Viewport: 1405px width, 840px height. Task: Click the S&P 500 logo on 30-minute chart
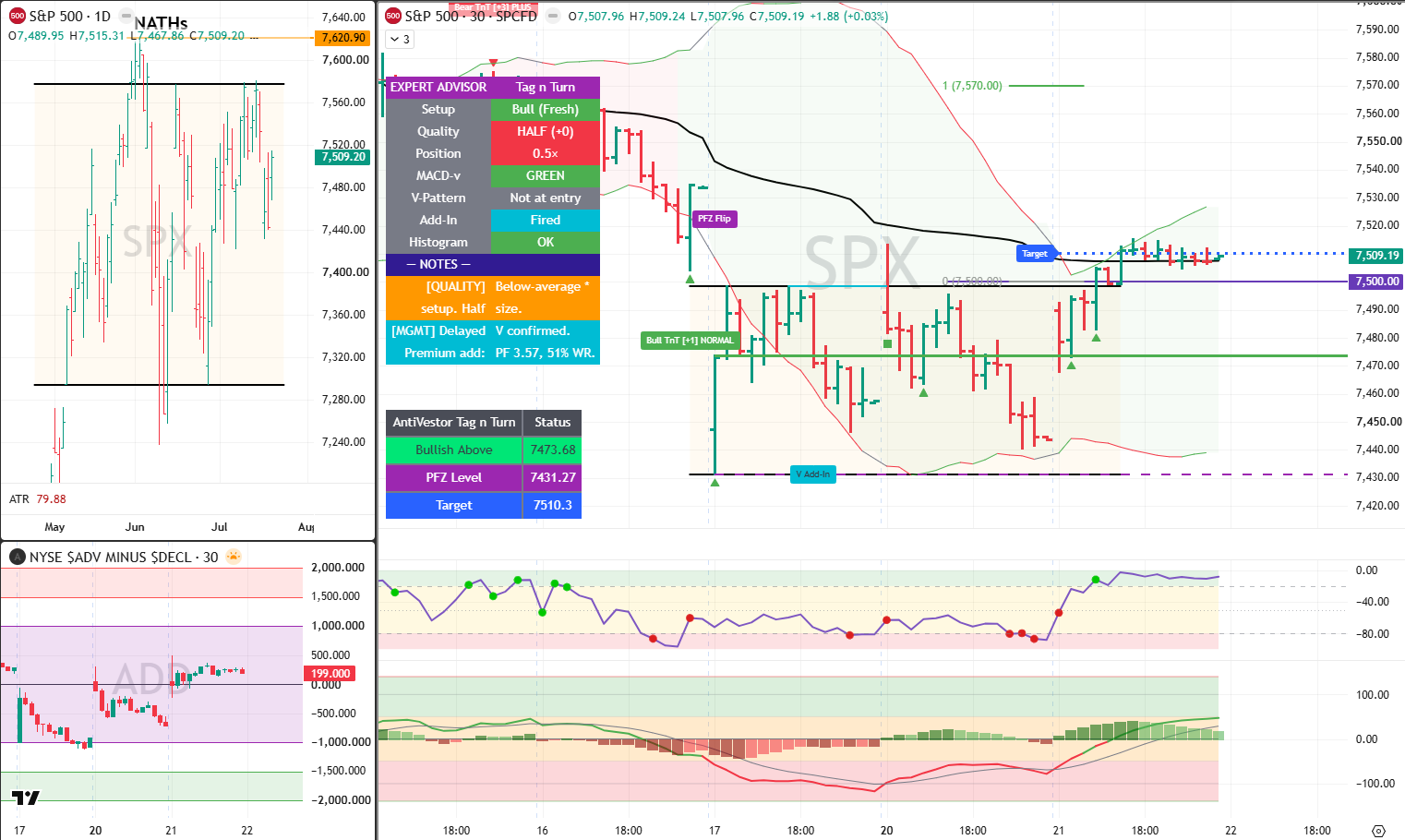(393, 16)
